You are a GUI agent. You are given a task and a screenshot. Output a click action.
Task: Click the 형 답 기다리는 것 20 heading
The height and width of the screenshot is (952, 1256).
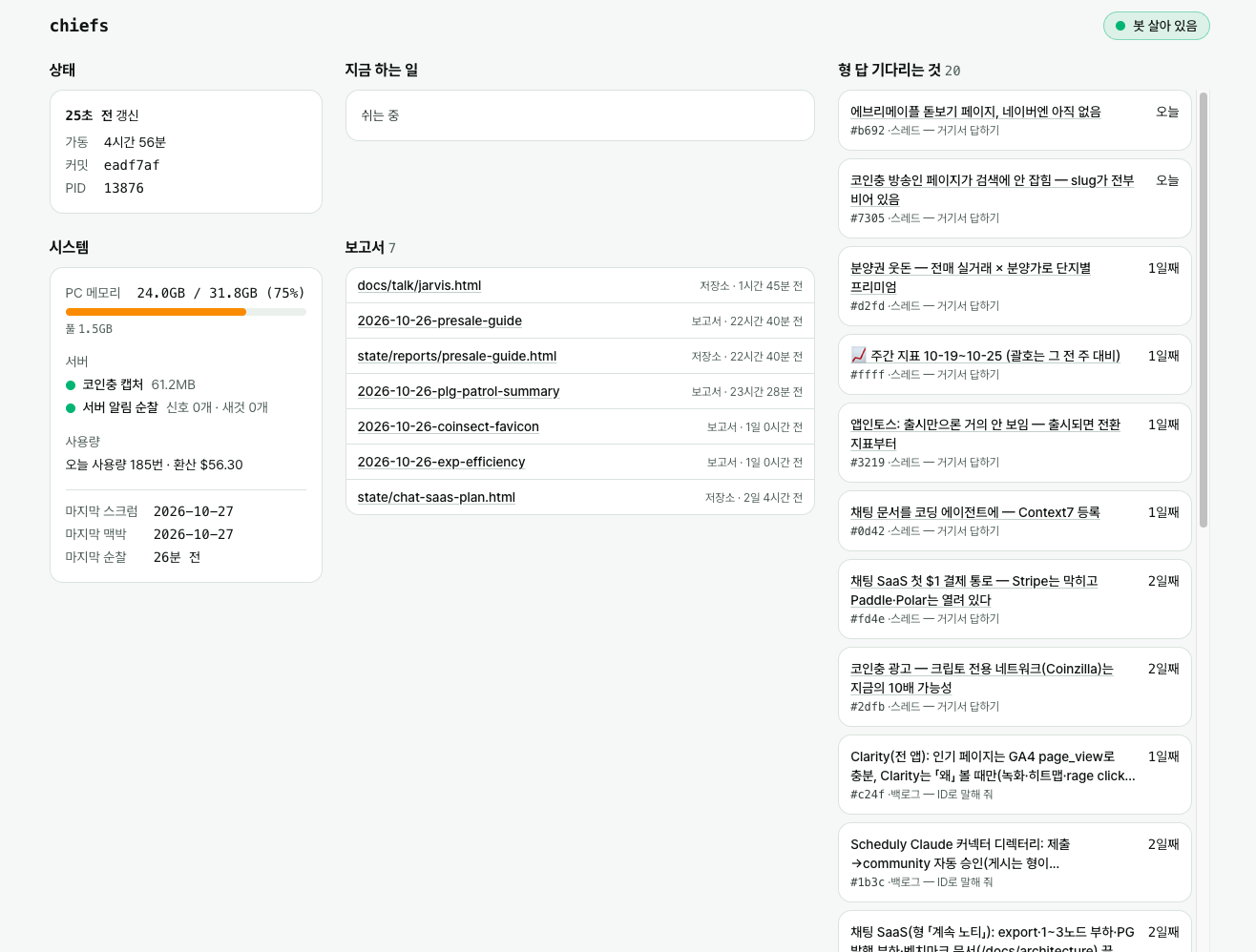point(899,70)
